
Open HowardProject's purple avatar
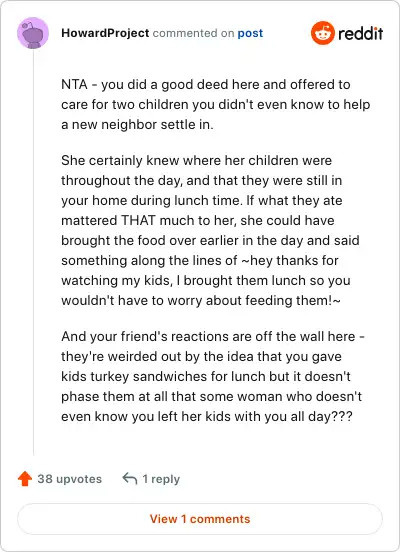coord(33,33)
